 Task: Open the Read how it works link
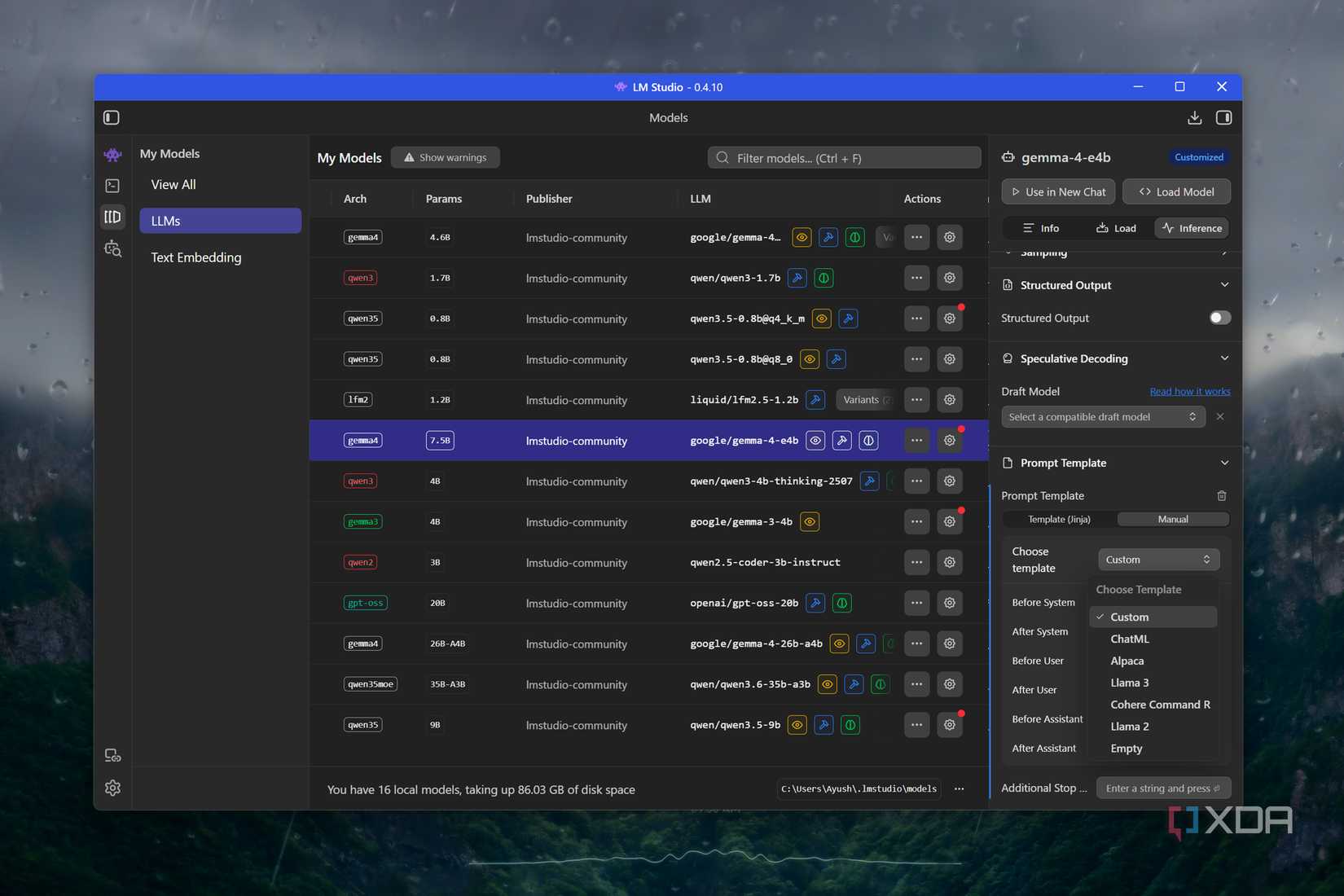pyautogui.click(x=1190, y=392)
